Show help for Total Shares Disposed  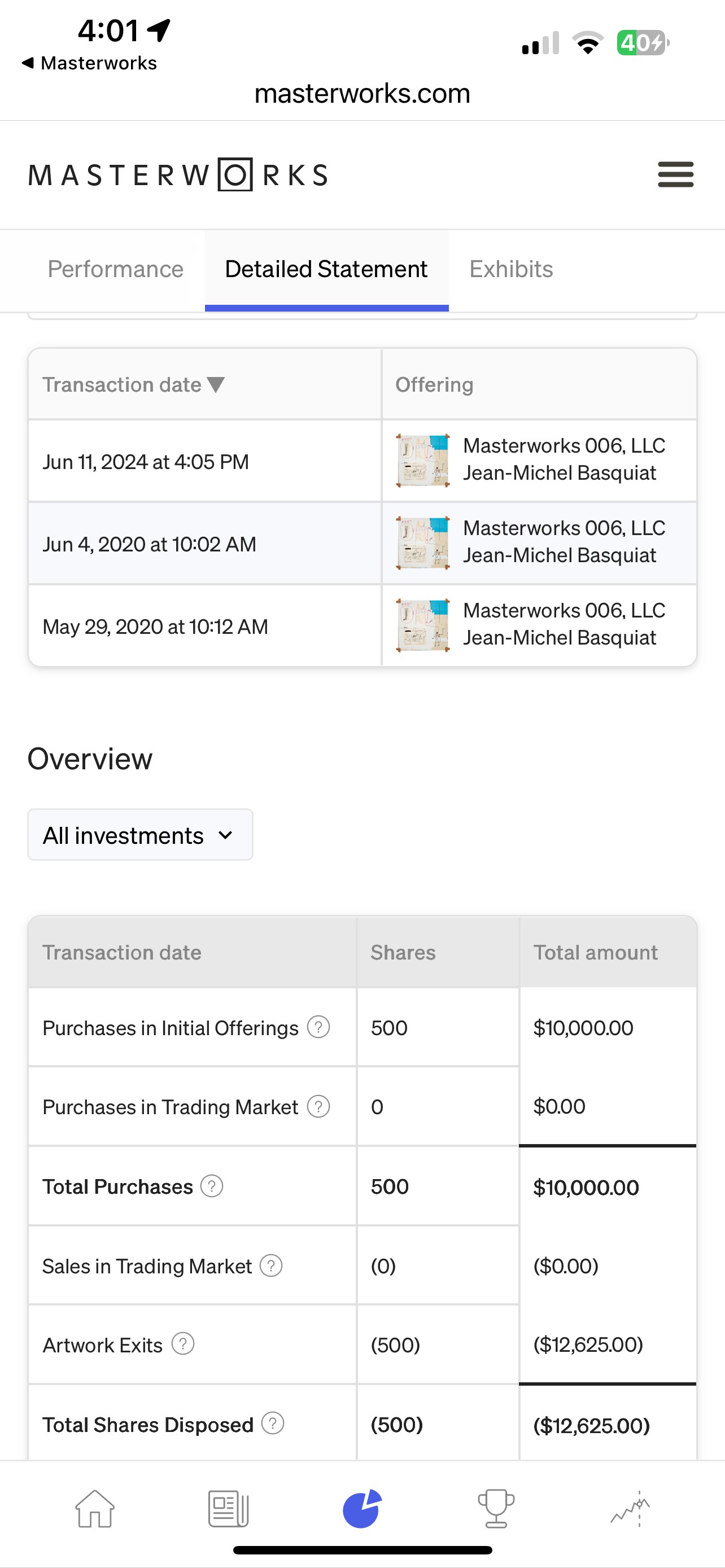click(273, 1424)
